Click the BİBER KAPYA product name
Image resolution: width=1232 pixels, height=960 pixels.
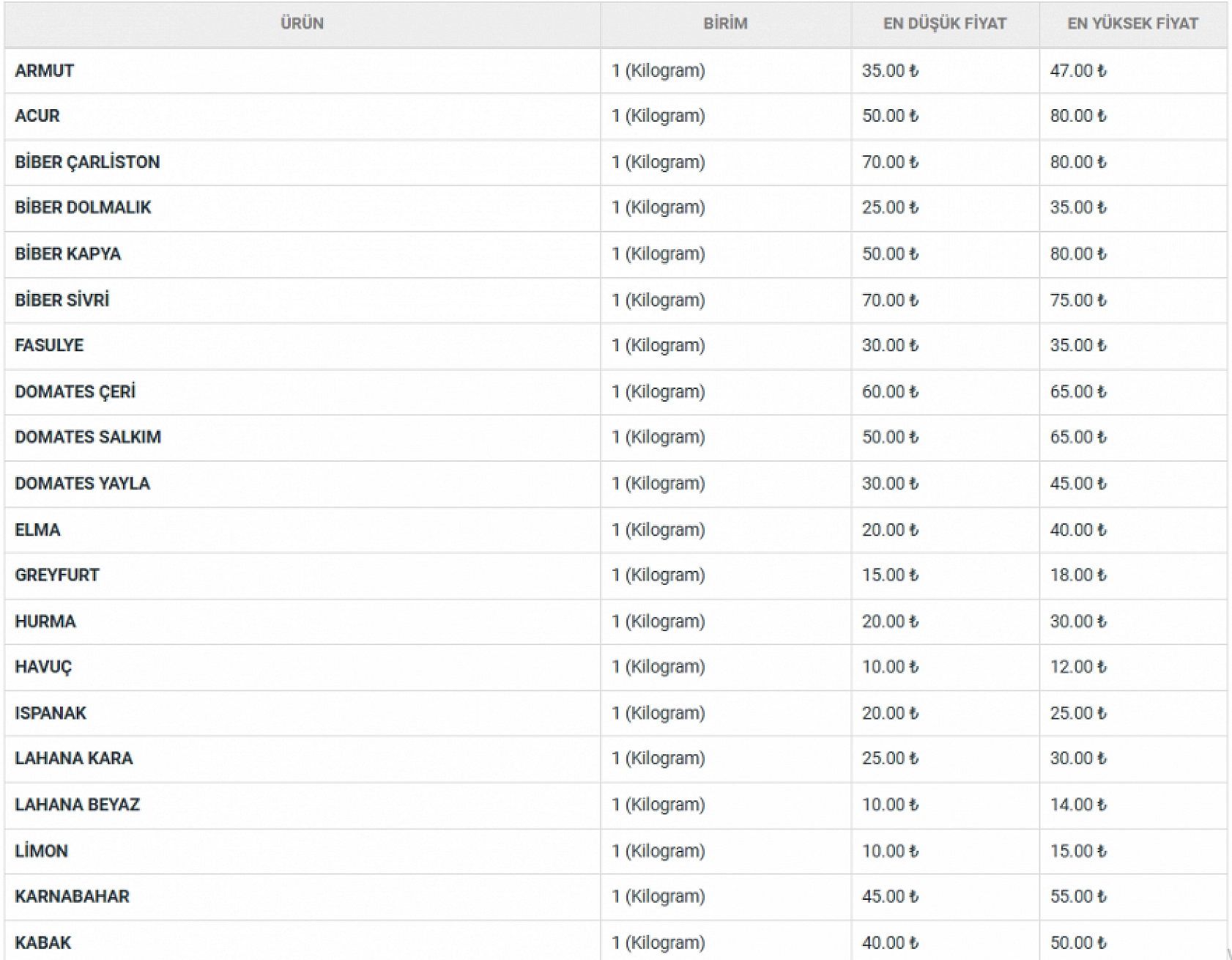[x=68, y=254]
